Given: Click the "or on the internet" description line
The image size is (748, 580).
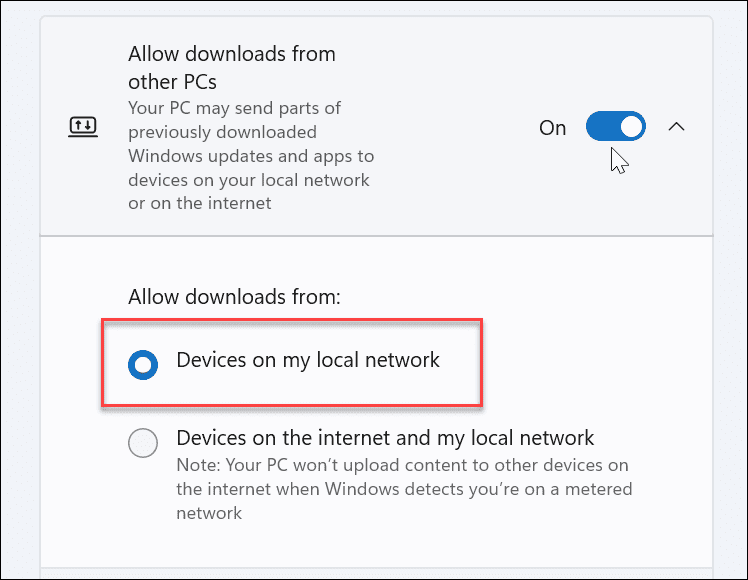Looking at the screenshot, I should [199, 204].
